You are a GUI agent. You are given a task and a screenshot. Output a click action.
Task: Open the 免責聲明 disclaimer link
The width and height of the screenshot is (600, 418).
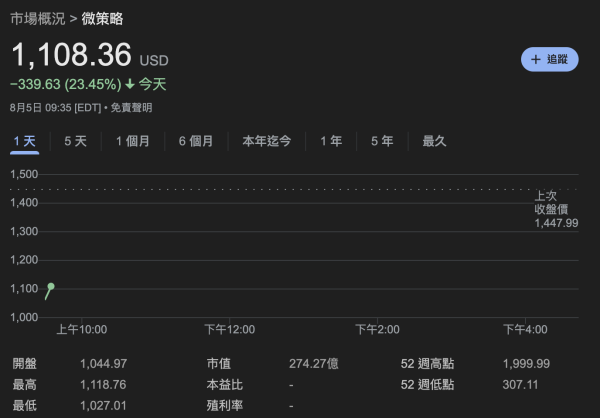coord(131,107)
